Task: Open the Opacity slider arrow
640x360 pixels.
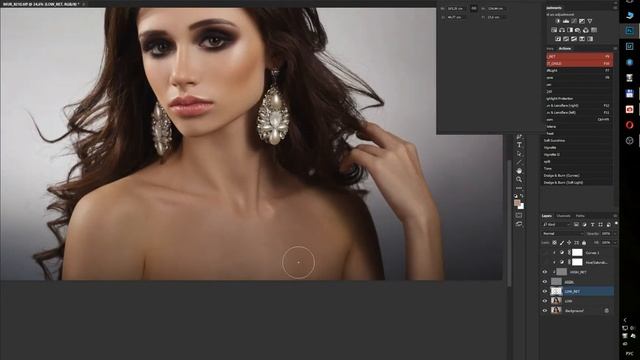Action: click(615, 233)
